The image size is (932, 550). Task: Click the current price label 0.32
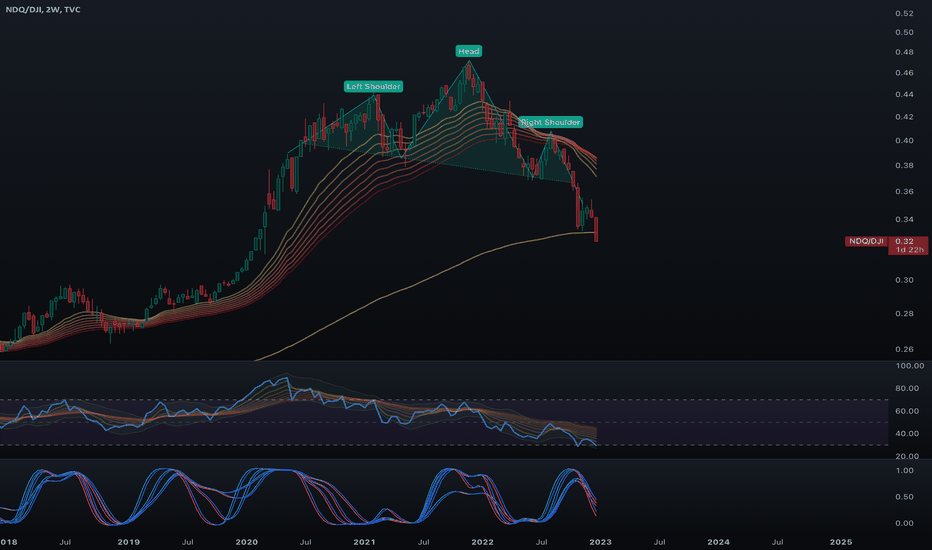click(904, 241)
